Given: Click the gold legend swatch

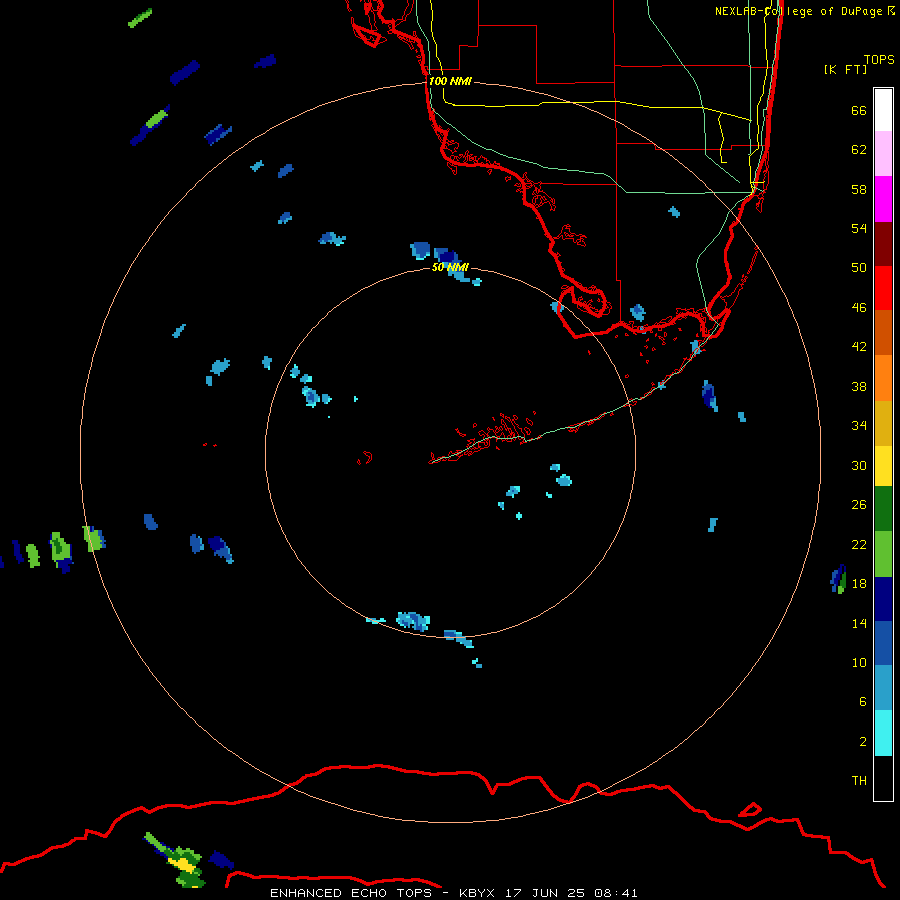Looking at the screenshot, I should click(x=883, y=423).
